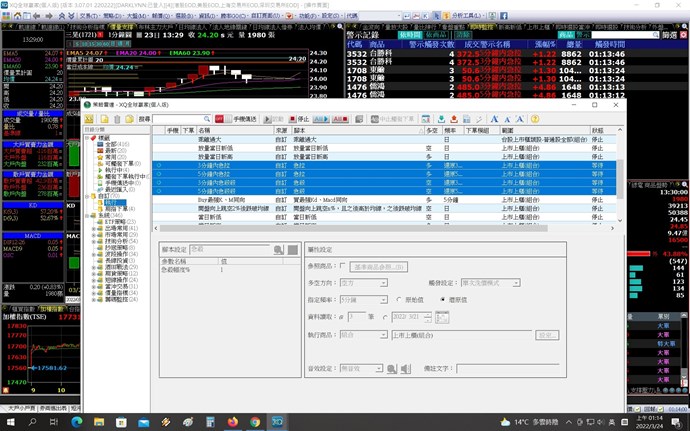Screen dimensions: 690x431
Task: Open Firefox from the Windows taskbar
Action: tap(232, 422)
